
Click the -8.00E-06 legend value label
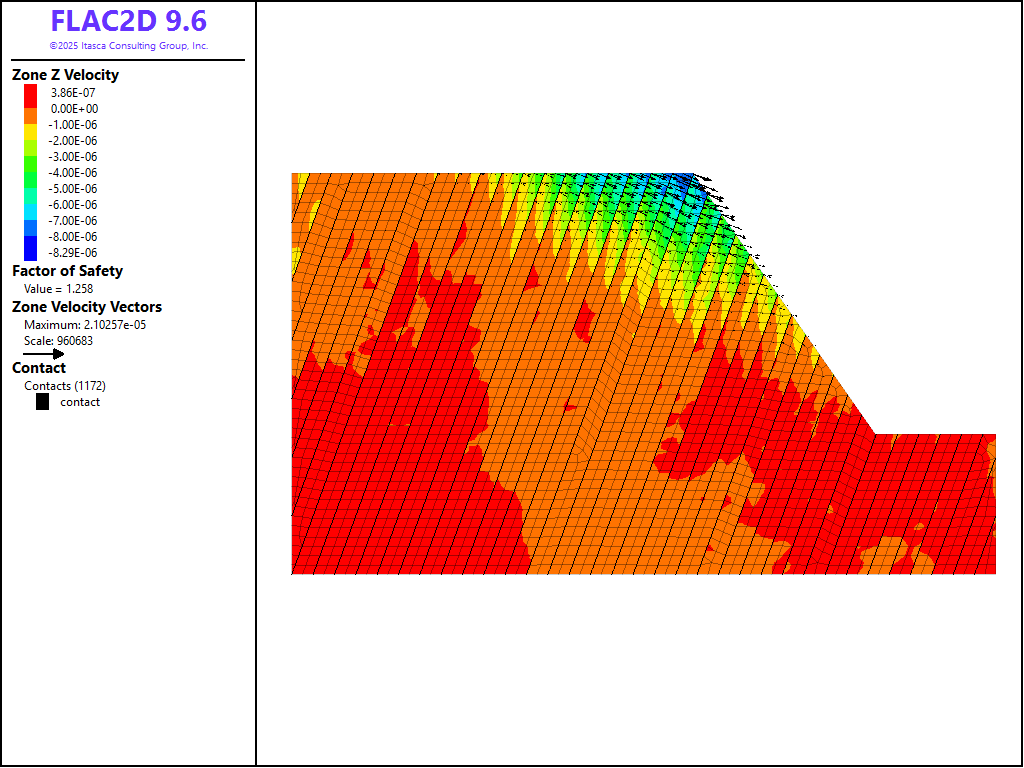(74, 236)
